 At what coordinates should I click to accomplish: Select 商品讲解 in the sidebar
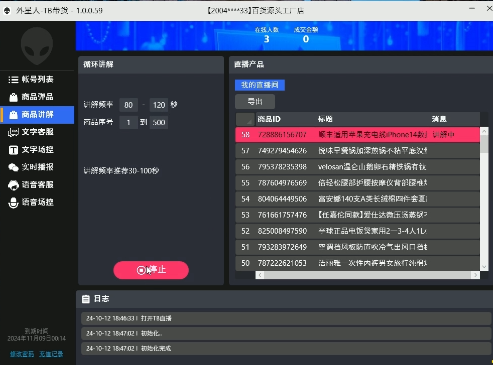(x=37, y=115)
